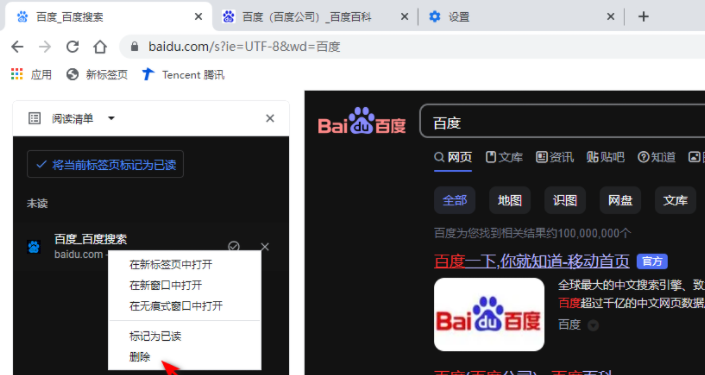The image size is (705, 375).
Task: Click the 地图 filter chip
Action: pyautogui.click(x=510, y=200)
